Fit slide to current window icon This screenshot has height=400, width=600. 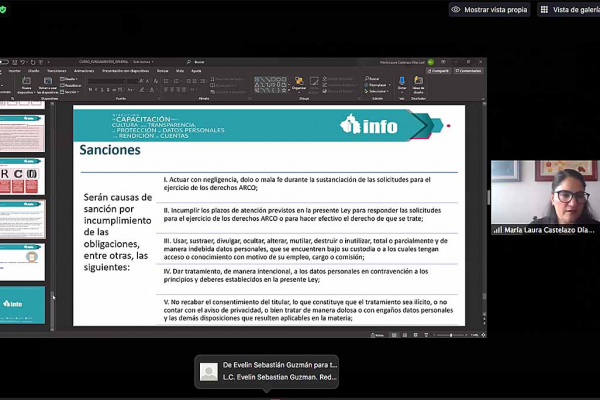click(x=483, y=335)
